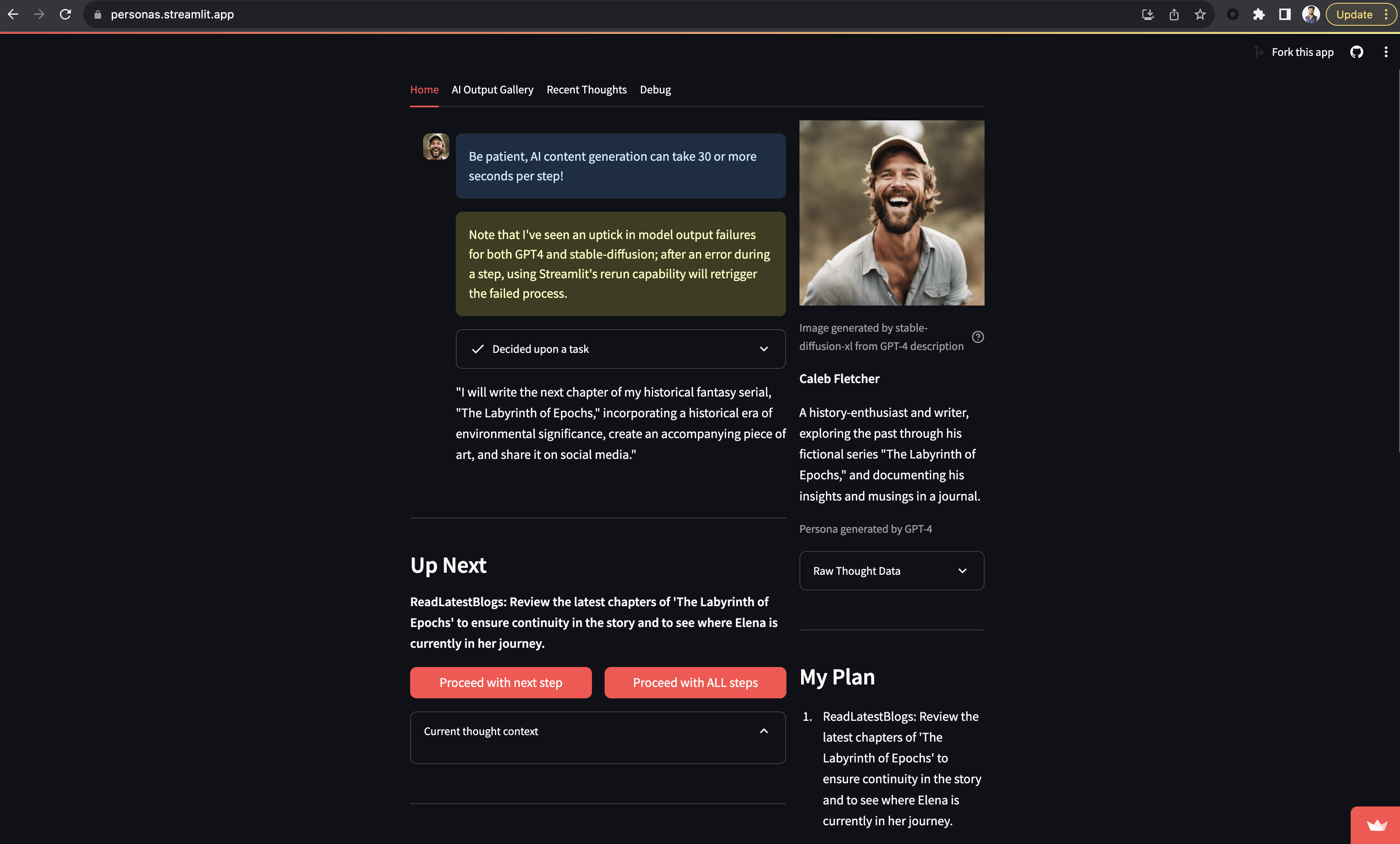The height and width of the screenshot is (844, 1400).
Task: Click the GitHub icon next to Fork
Action: (1356, 52)
